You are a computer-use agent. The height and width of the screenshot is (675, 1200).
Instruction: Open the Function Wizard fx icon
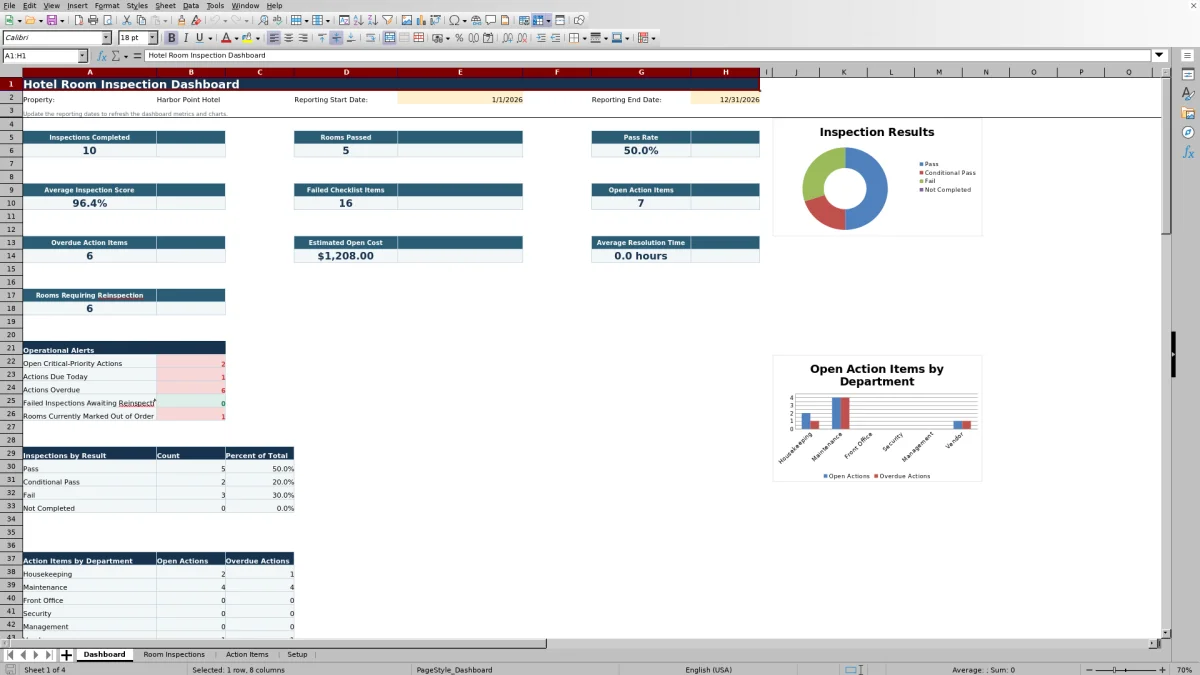coord(102,56)
